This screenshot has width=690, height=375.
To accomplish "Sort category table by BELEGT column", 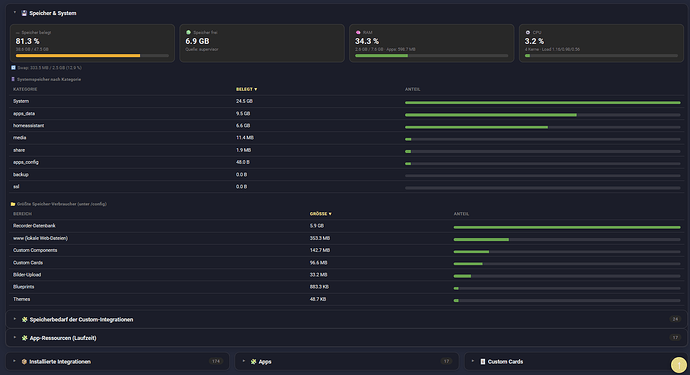I will tap(246, 89).
